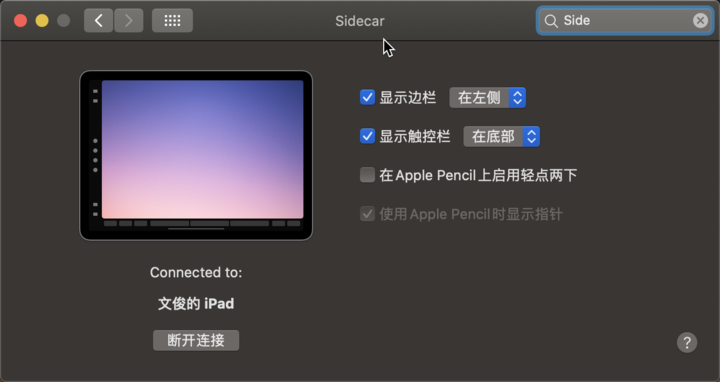The image size is (720, 382).
Task: Click the touch bar strip in iPad preview
Action: click(202, 224)
